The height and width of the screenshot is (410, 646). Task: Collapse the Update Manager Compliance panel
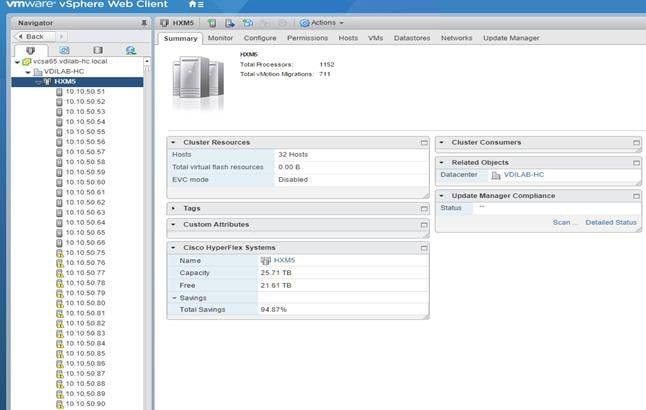pos(442,196)
